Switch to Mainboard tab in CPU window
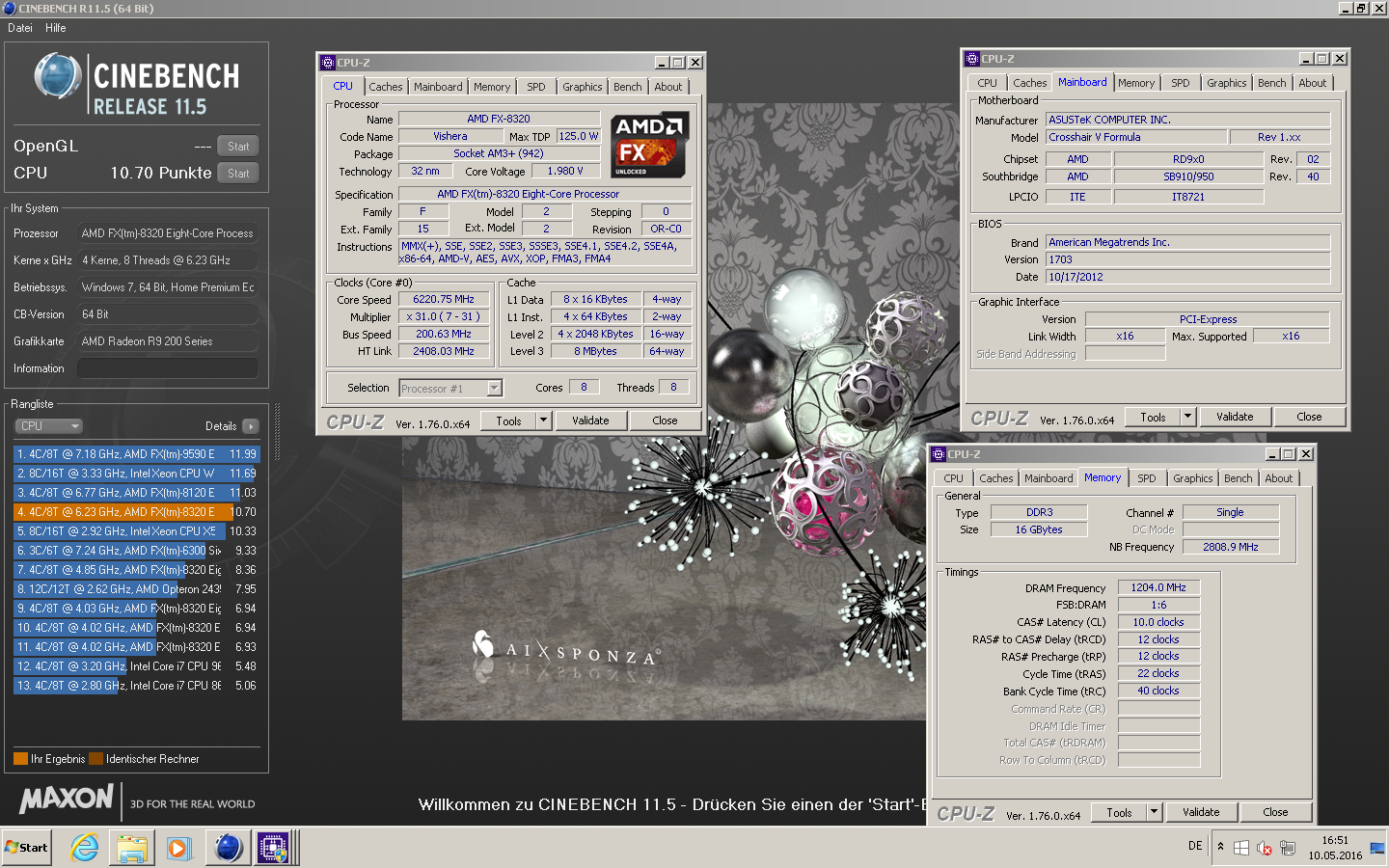Screen dimensions: 1389x868 (438, 87)
